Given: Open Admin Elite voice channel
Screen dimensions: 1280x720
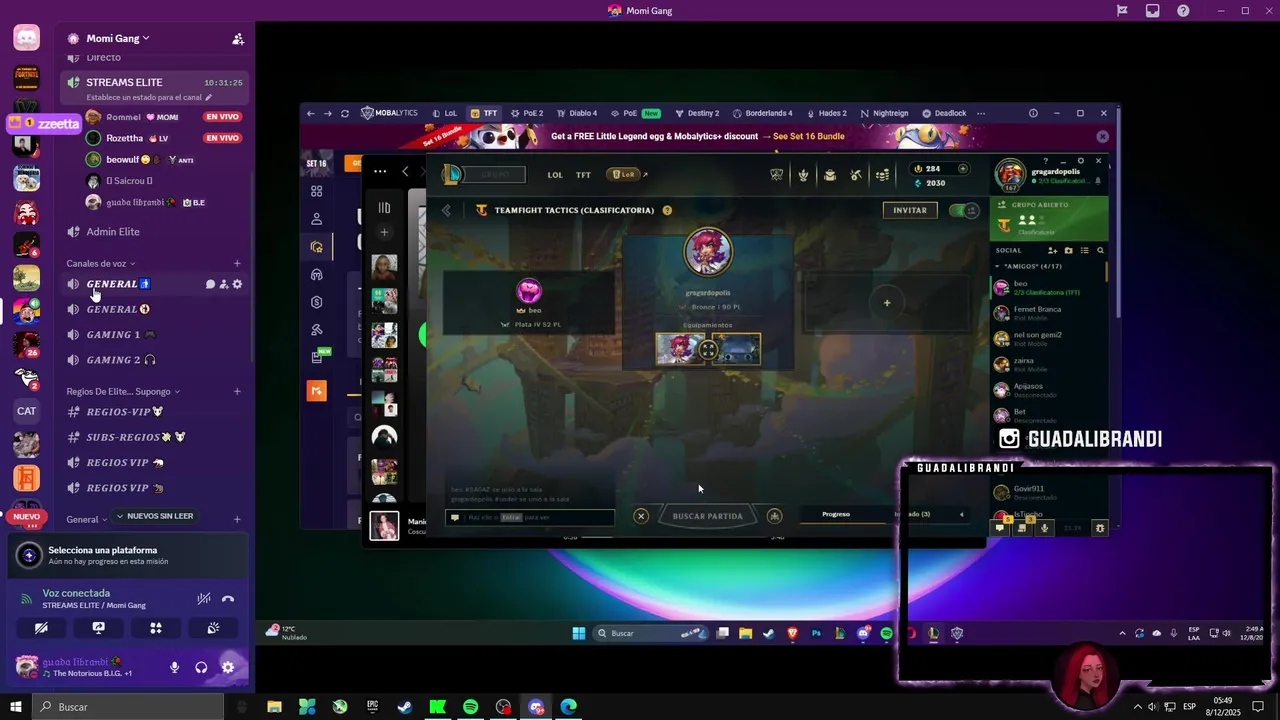Looking at the screenshot, I should pyautogui.click(x=113, y=232).
